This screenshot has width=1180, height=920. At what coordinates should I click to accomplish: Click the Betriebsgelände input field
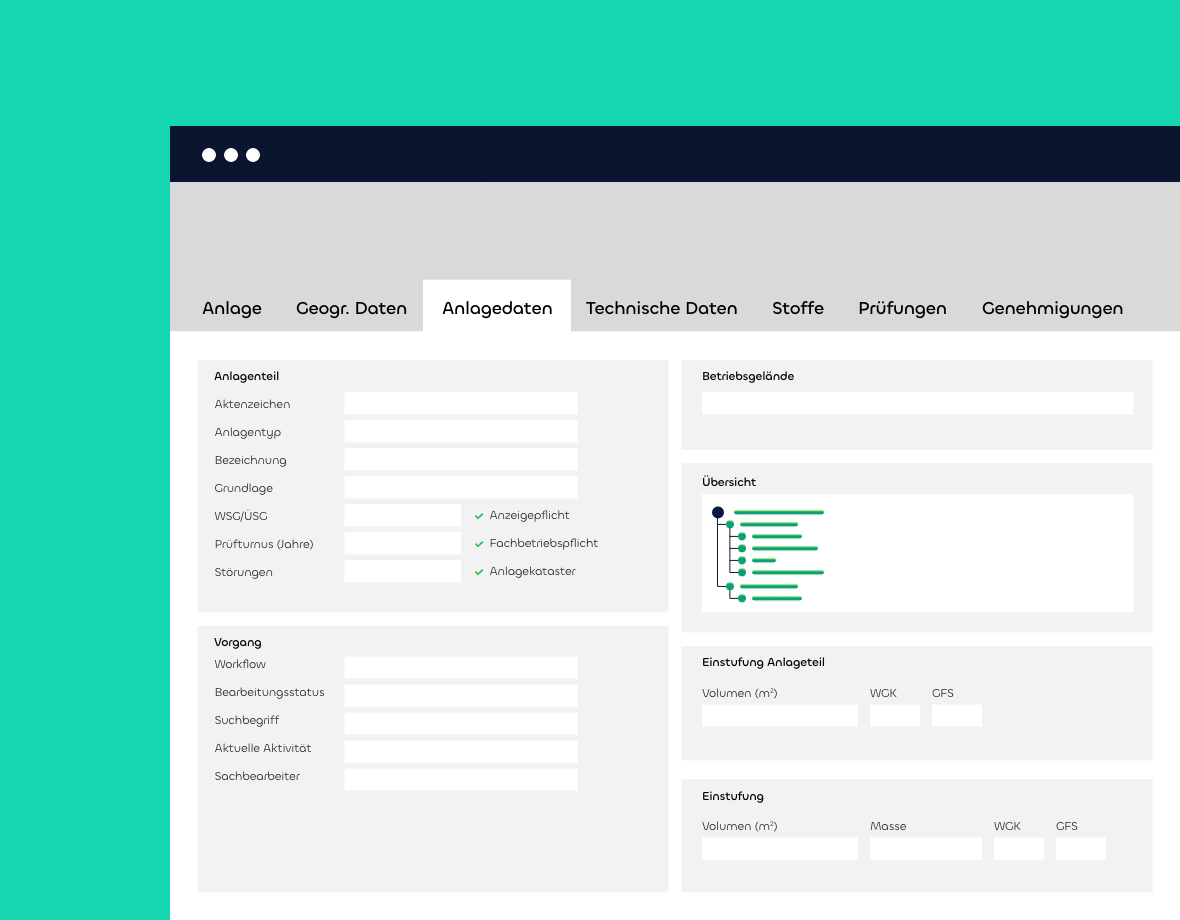click(x=917, y=403)
